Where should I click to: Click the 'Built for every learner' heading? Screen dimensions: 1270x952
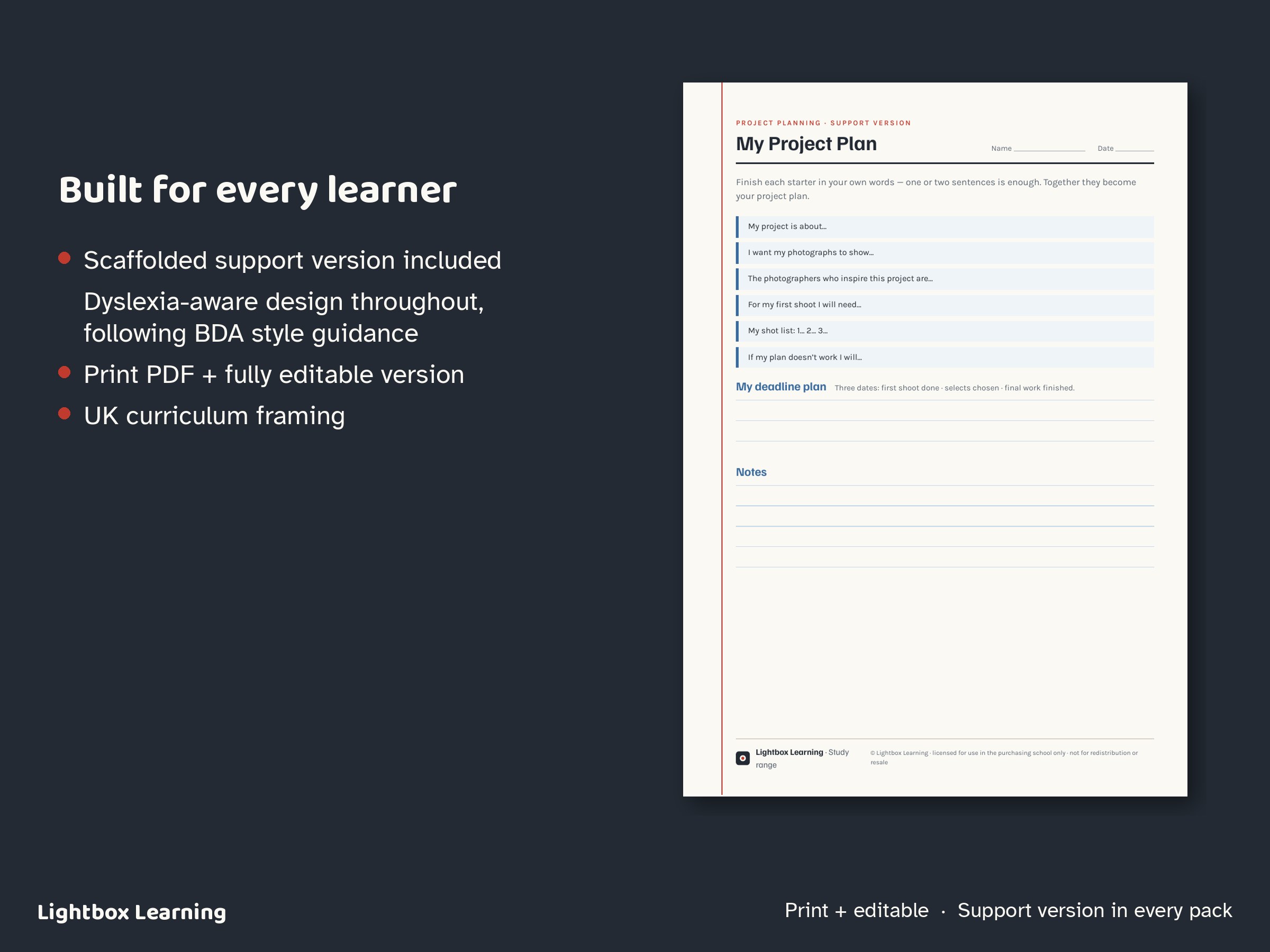[x=258, y=190]
